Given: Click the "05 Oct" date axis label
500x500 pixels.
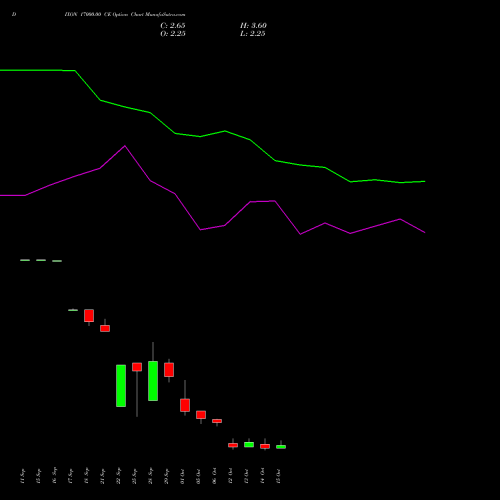Looking at the screenshot, I should point(198,476).
